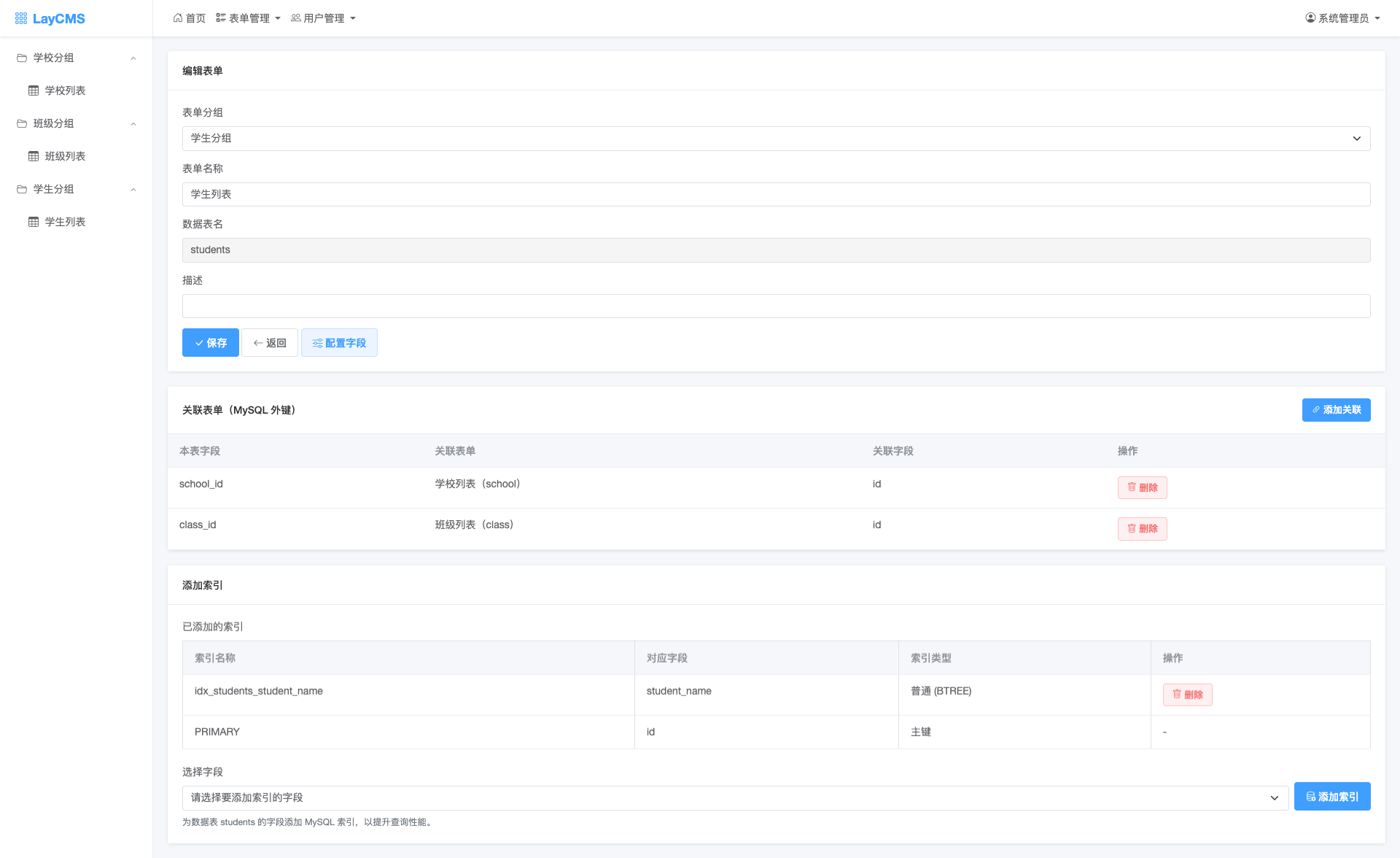The image size is (1400, 858).
Task: Click the 描述 input field
Action: pyautogui.click(x=776, y=306)
